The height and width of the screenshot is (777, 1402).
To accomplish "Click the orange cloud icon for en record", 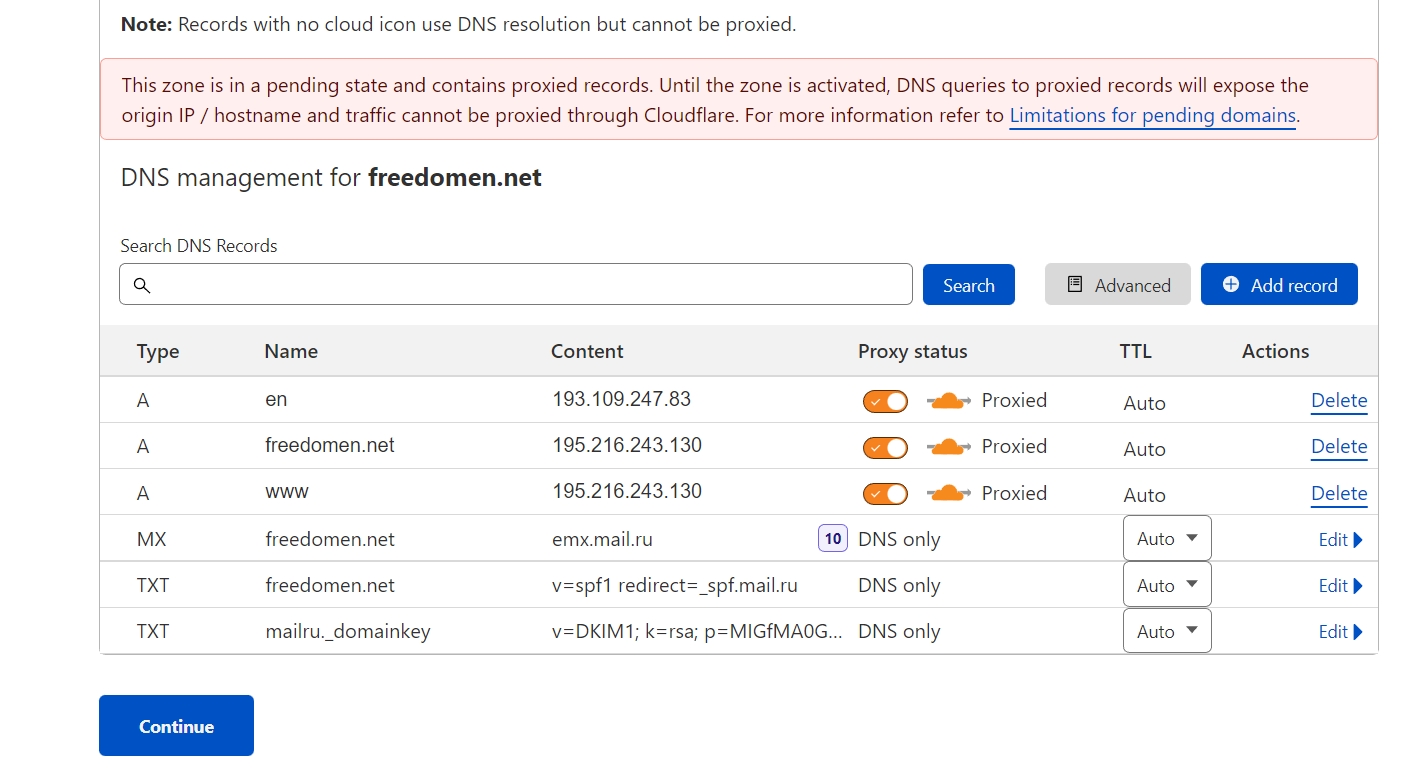I will pyautogui.click(x=948, y=401).
